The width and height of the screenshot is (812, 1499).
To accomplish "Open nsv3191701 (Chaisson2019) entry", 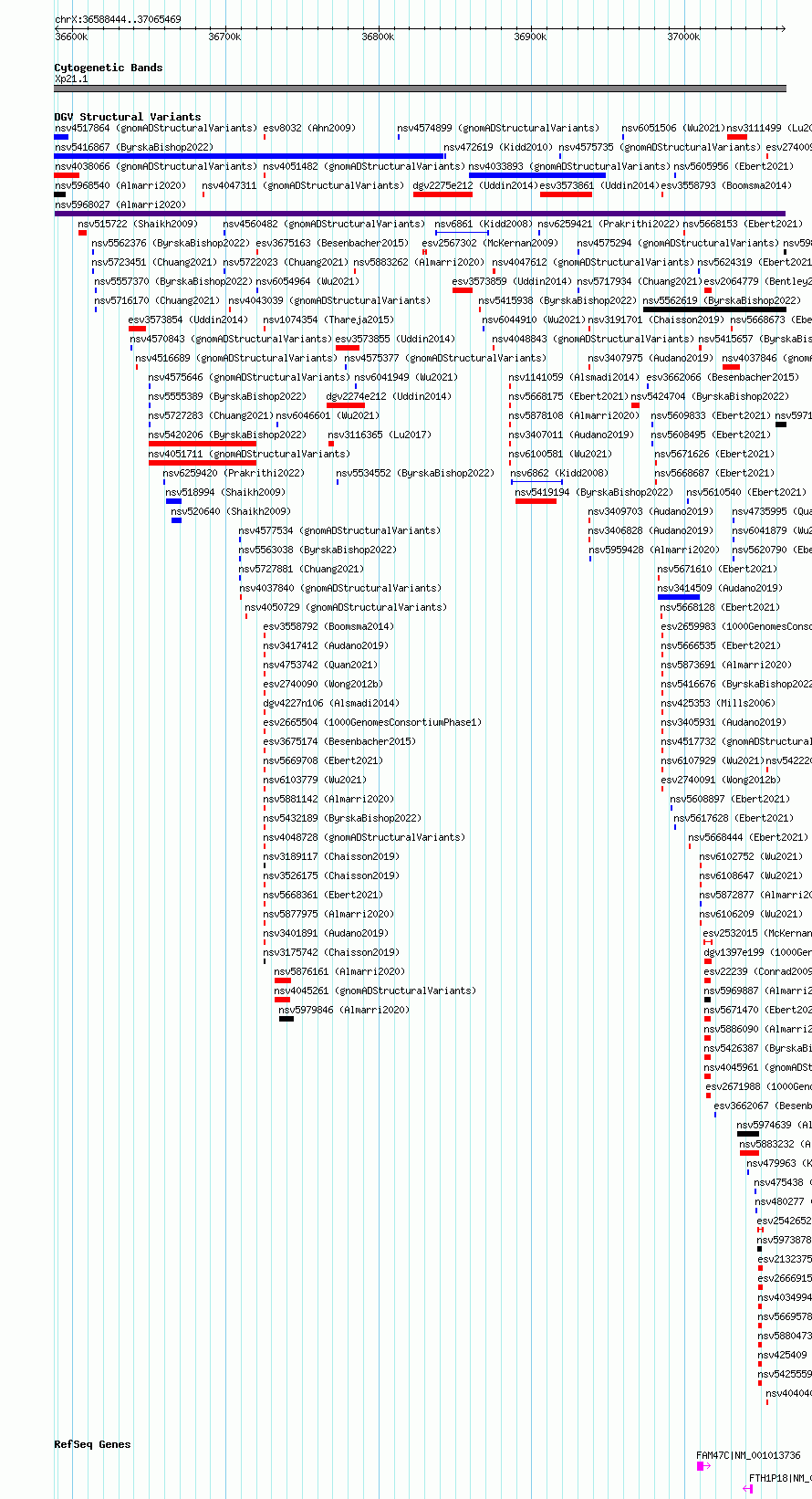I will 656,320.
